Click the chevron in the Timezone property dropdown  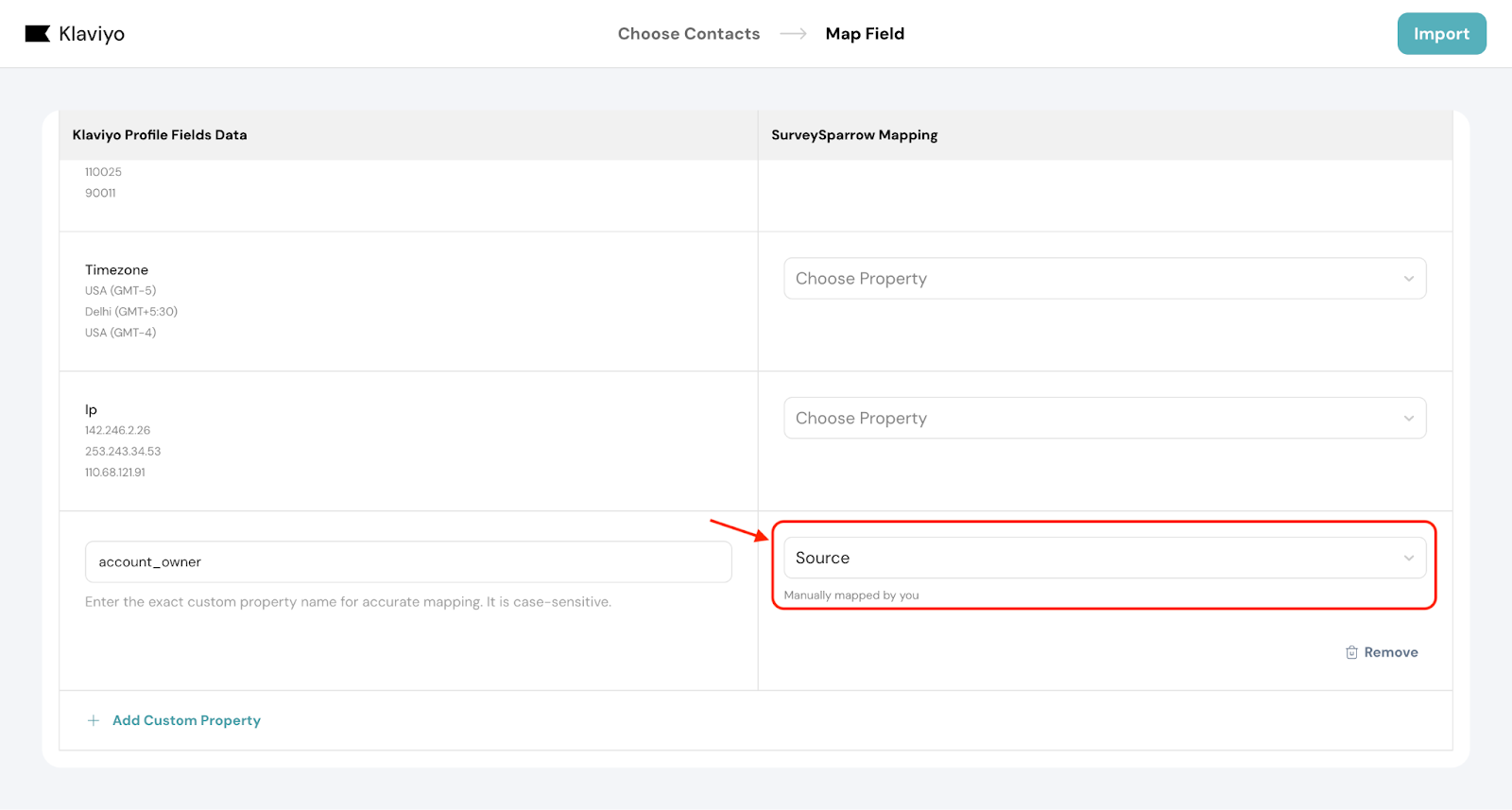click(x=1408, y=279)
